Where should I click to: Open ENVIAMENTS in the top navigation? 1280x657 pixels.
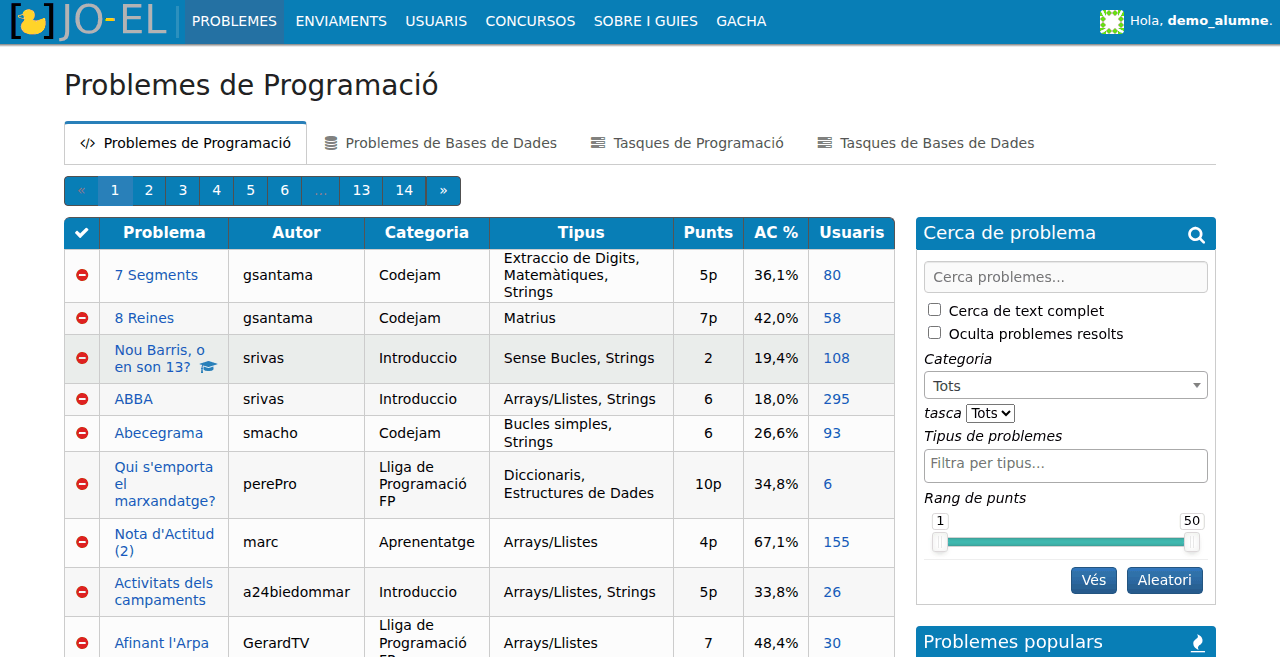click(x=341, y=21)
